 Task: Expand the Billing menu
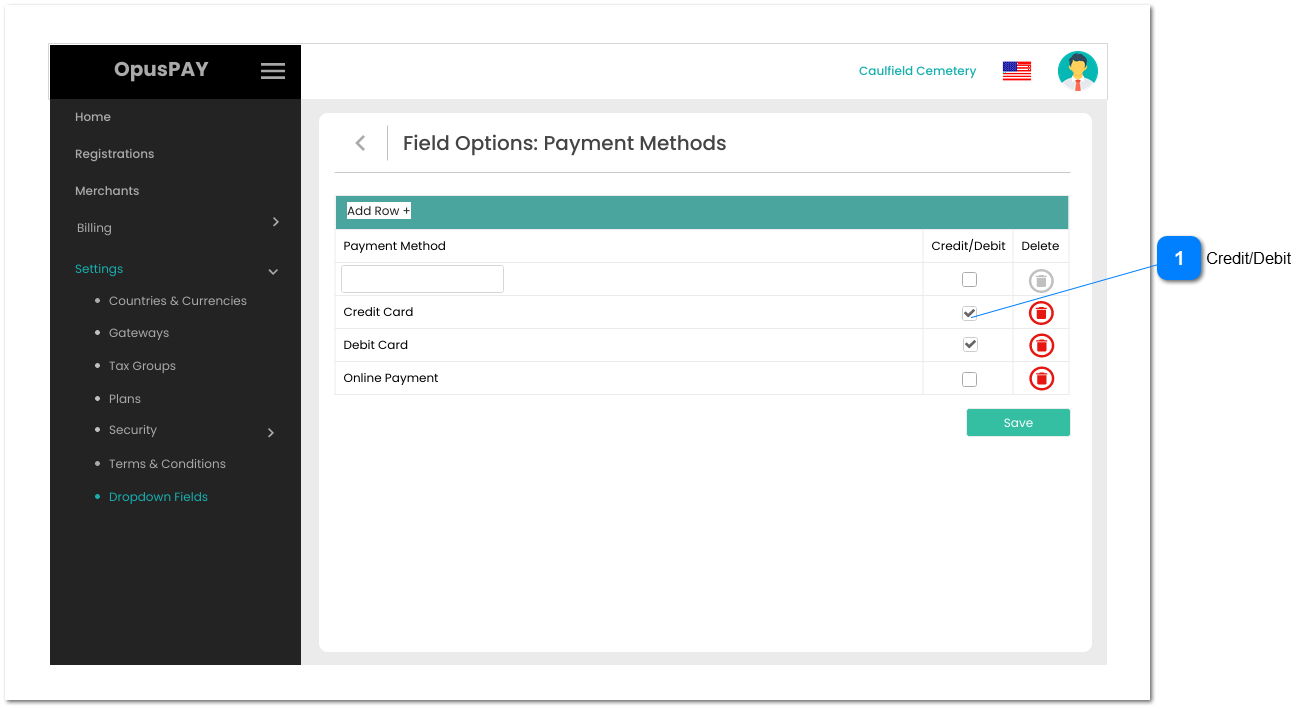point(93,227)
